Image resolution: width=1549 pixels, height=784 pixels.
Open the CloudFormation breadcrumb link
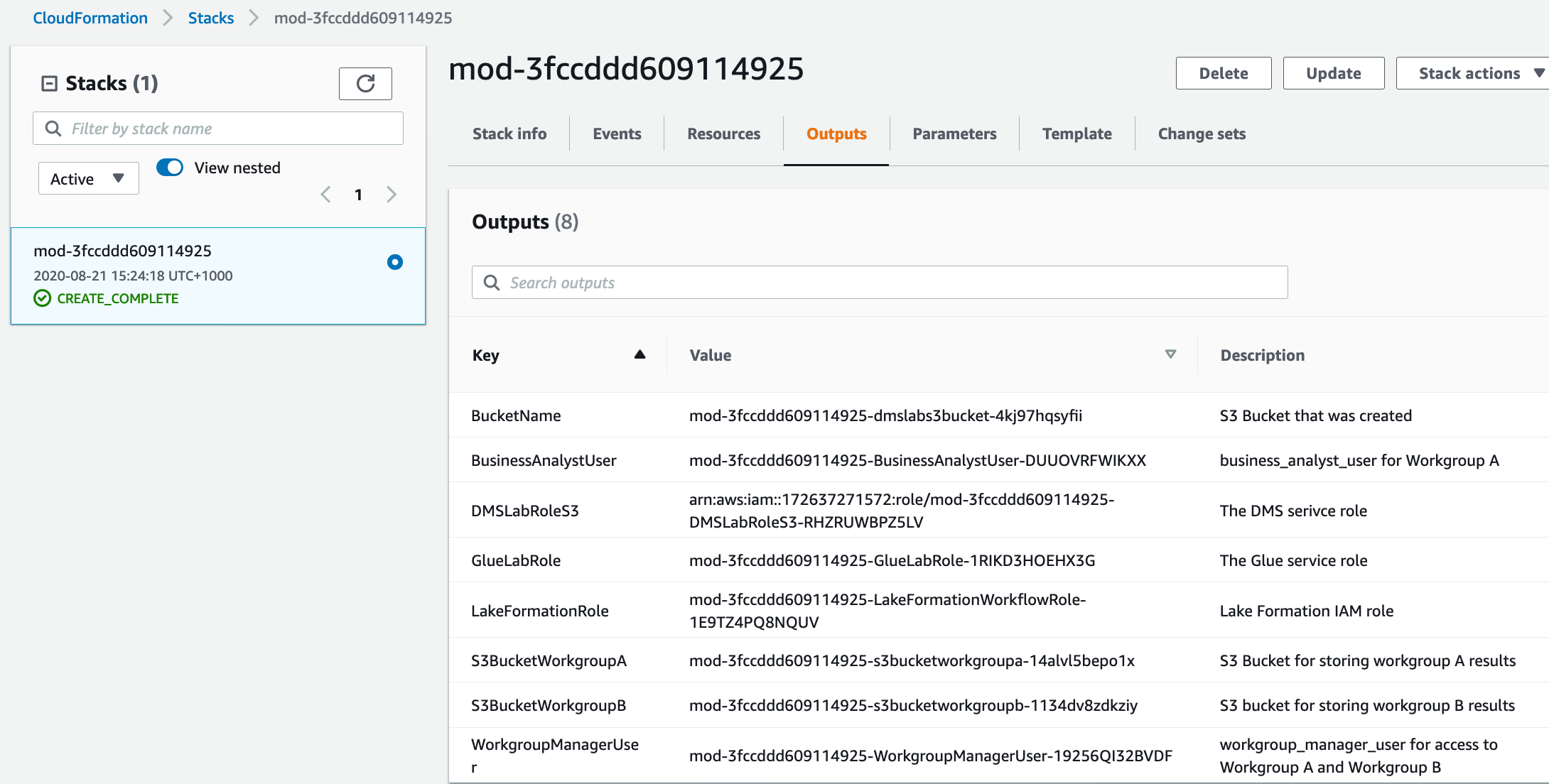90,18
